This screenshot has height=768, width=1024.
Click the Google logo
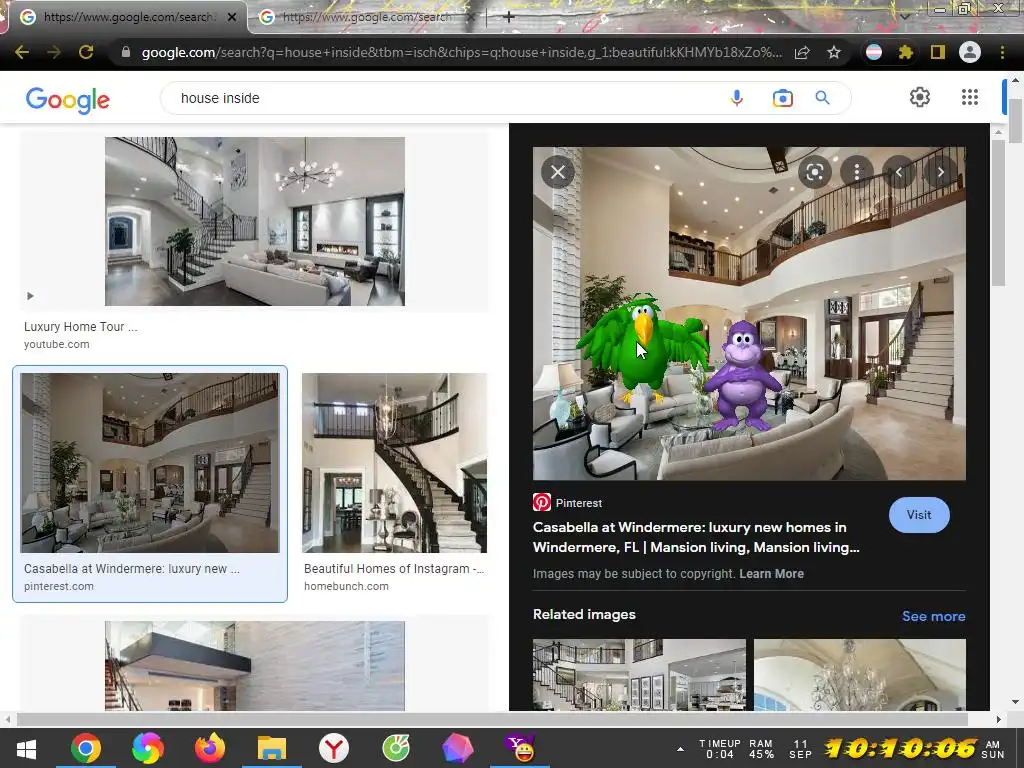(x=67, y=99)
